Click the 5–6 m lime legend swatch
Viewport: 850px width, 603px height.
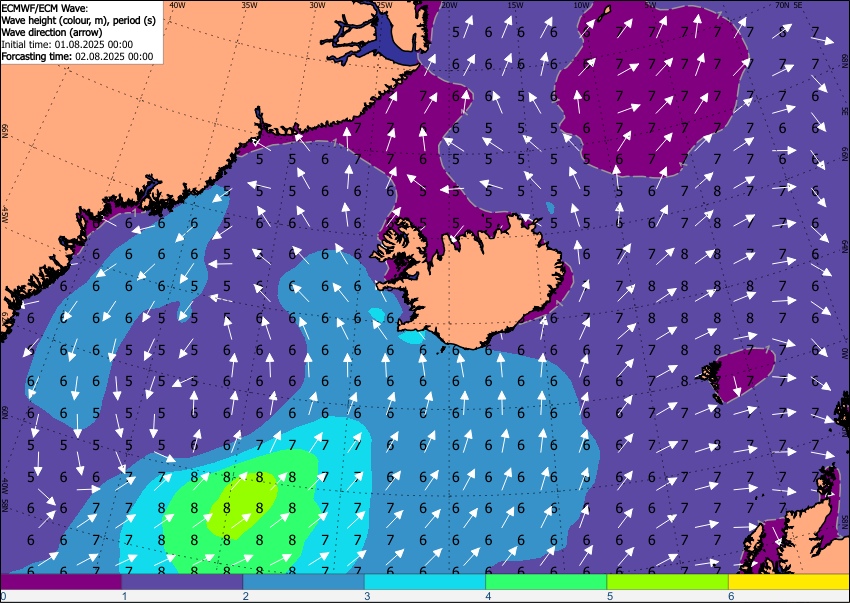[668, 582]
